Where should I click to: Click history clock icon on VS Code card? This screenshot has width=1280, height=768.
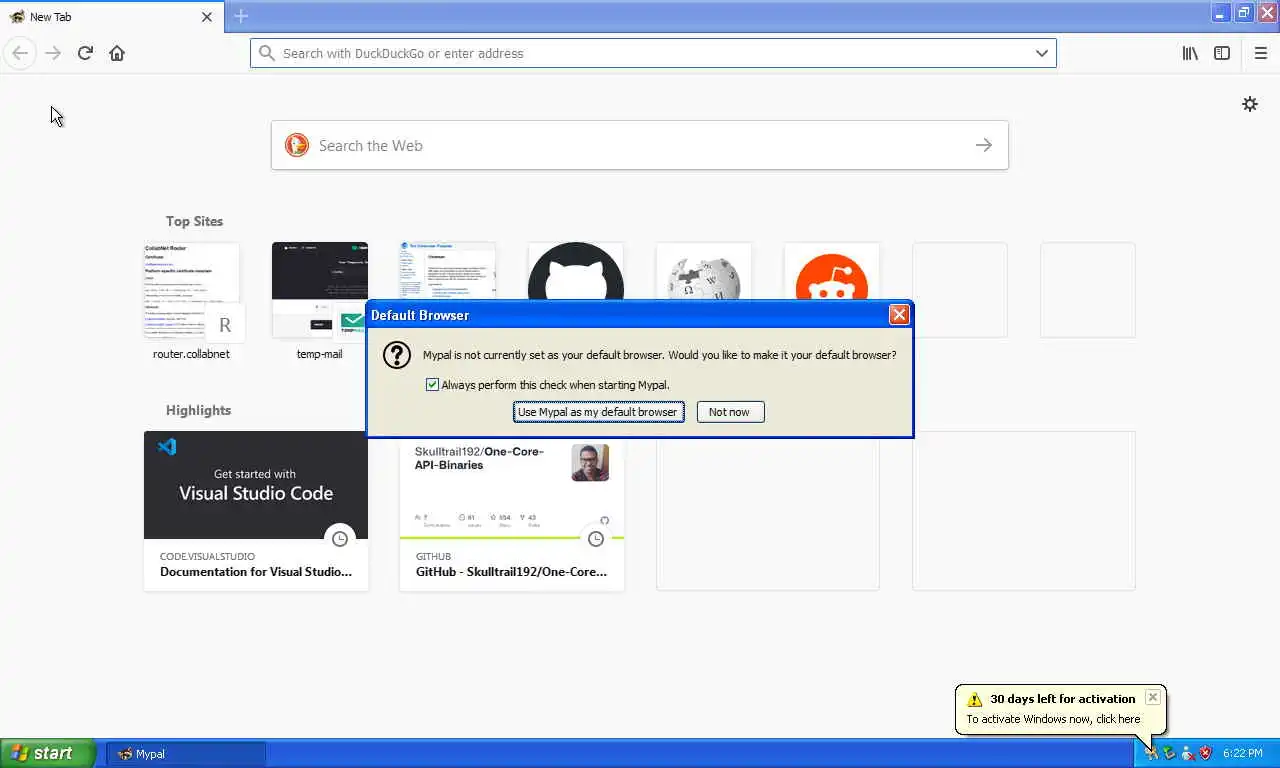(340, 539)
